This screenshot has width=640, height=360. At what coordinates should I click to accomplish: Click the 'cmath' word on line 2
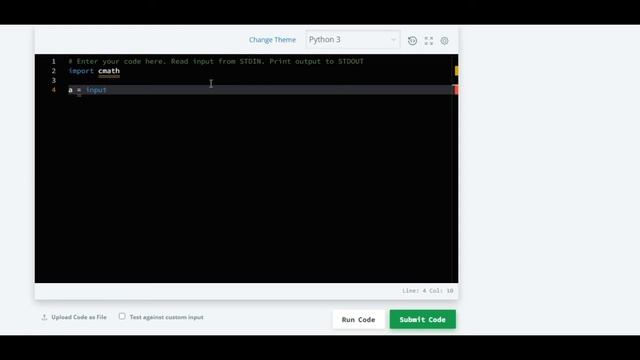(109, 71)
